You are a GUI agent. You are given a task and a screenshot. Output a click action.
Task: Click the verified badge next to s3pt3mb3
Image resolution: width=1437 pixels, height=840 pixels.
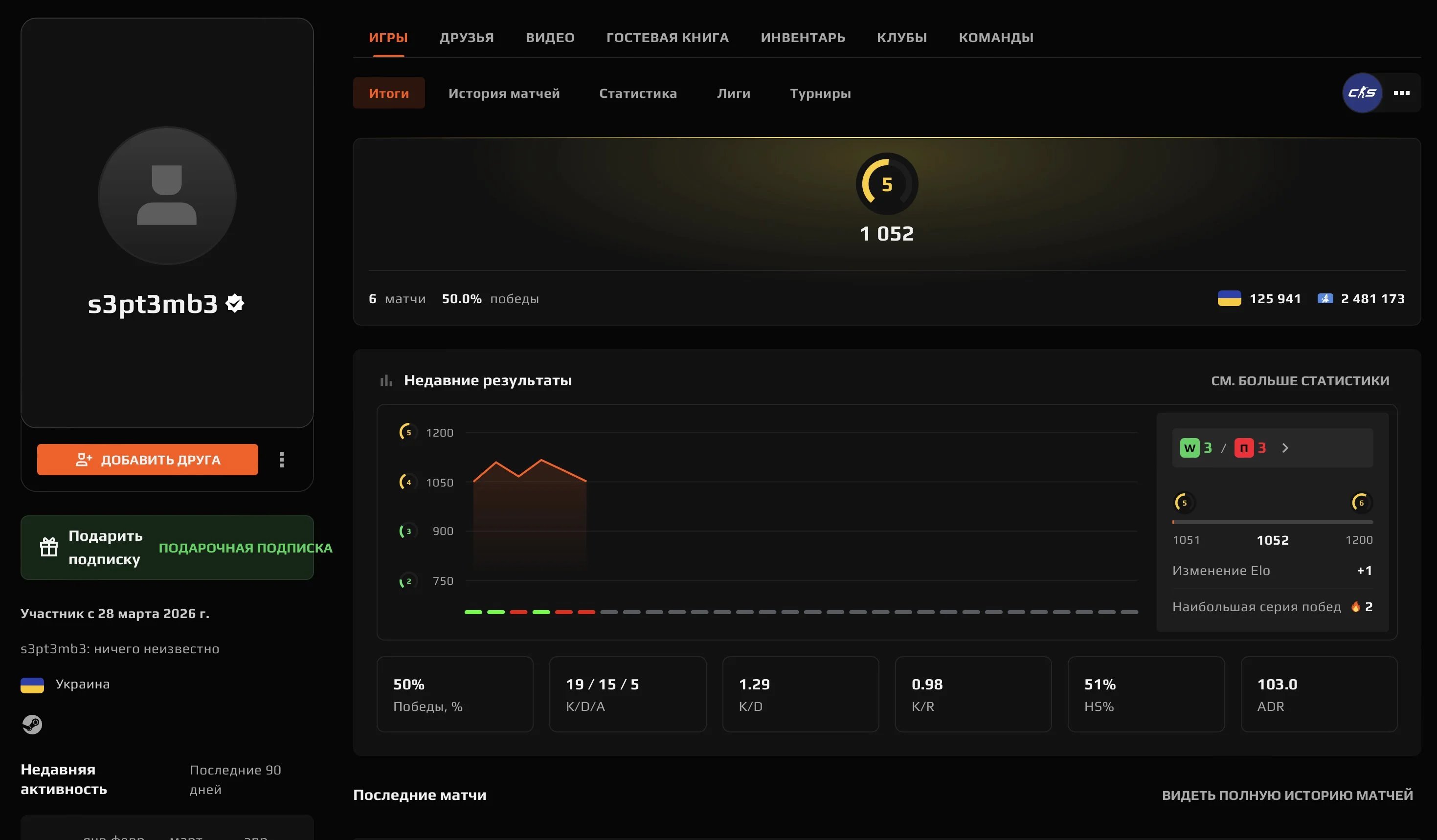pyautogui.click(x=235, y=303)
